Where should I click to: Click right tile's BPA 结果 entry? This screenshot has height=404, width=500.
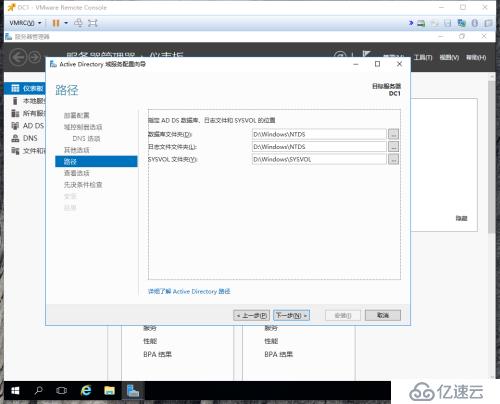[x=278, y=354]
